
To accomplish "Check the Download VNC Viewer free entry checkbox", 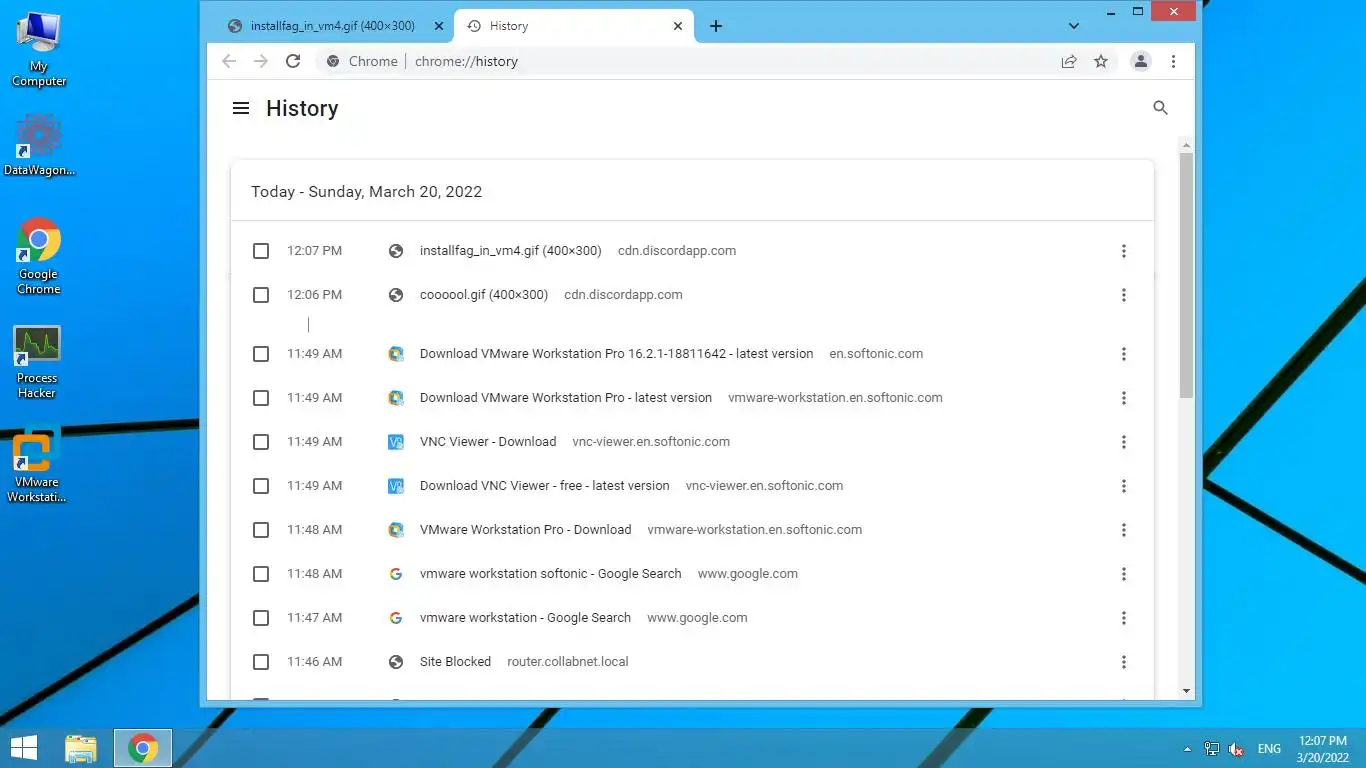I will [x=261, y=486].
